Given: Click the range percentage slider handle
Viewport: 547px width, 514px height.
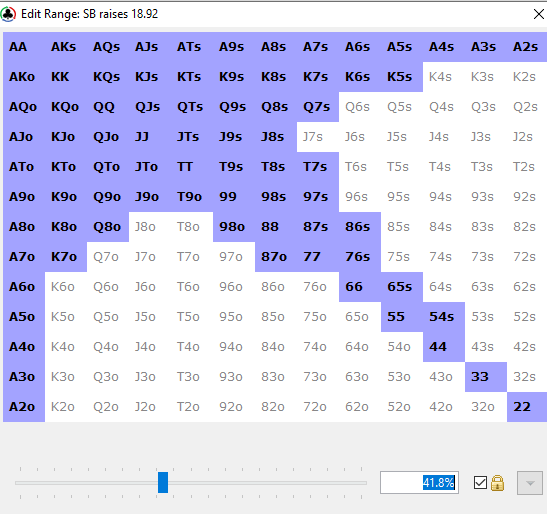Looking at the screenshot, I should click(x=163, y=483).
